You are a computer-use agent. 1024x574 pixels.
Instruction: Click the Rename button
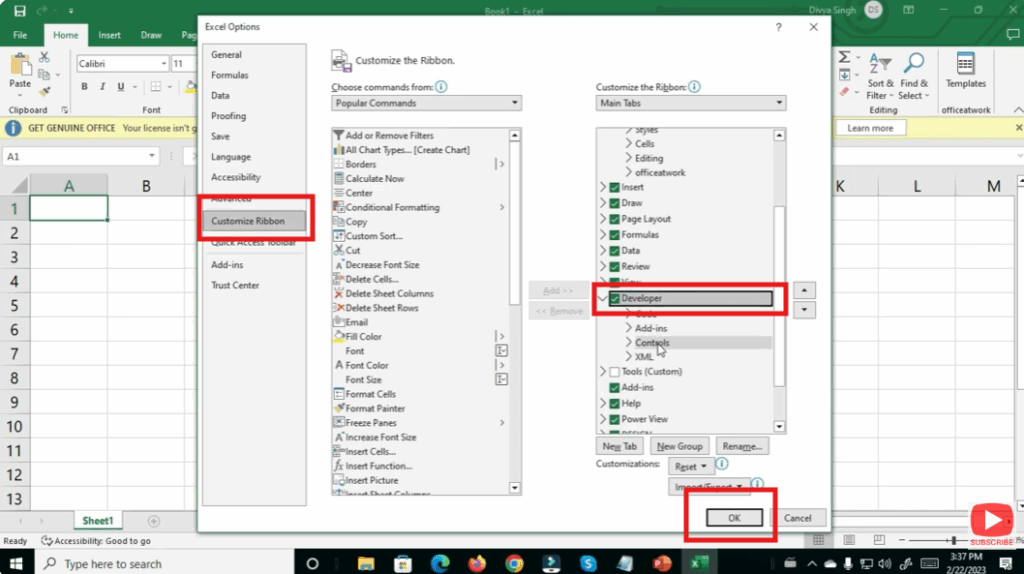click(x=742, y=446)
